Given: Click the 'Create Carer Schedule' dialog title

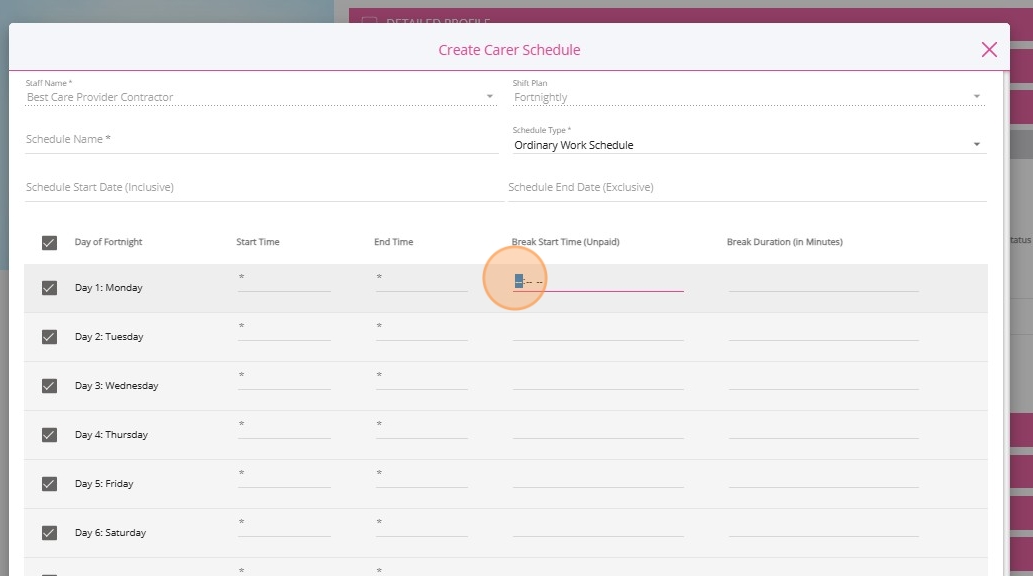Looking at the screenshot, I should (509, 50).
